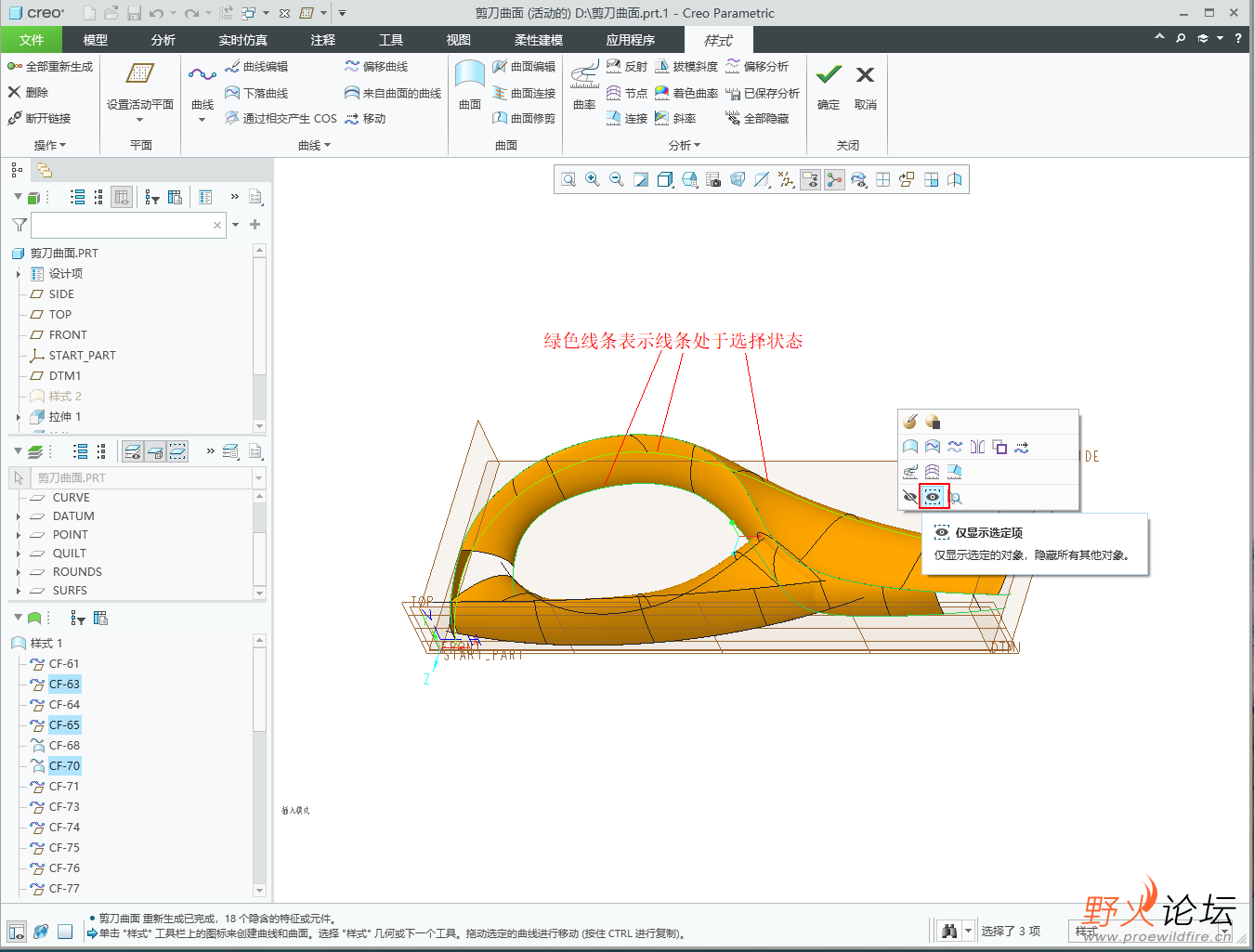1254x952 pixels.
Task: Switch to the 视图 ribbon tab
Action: pos(459,40)
